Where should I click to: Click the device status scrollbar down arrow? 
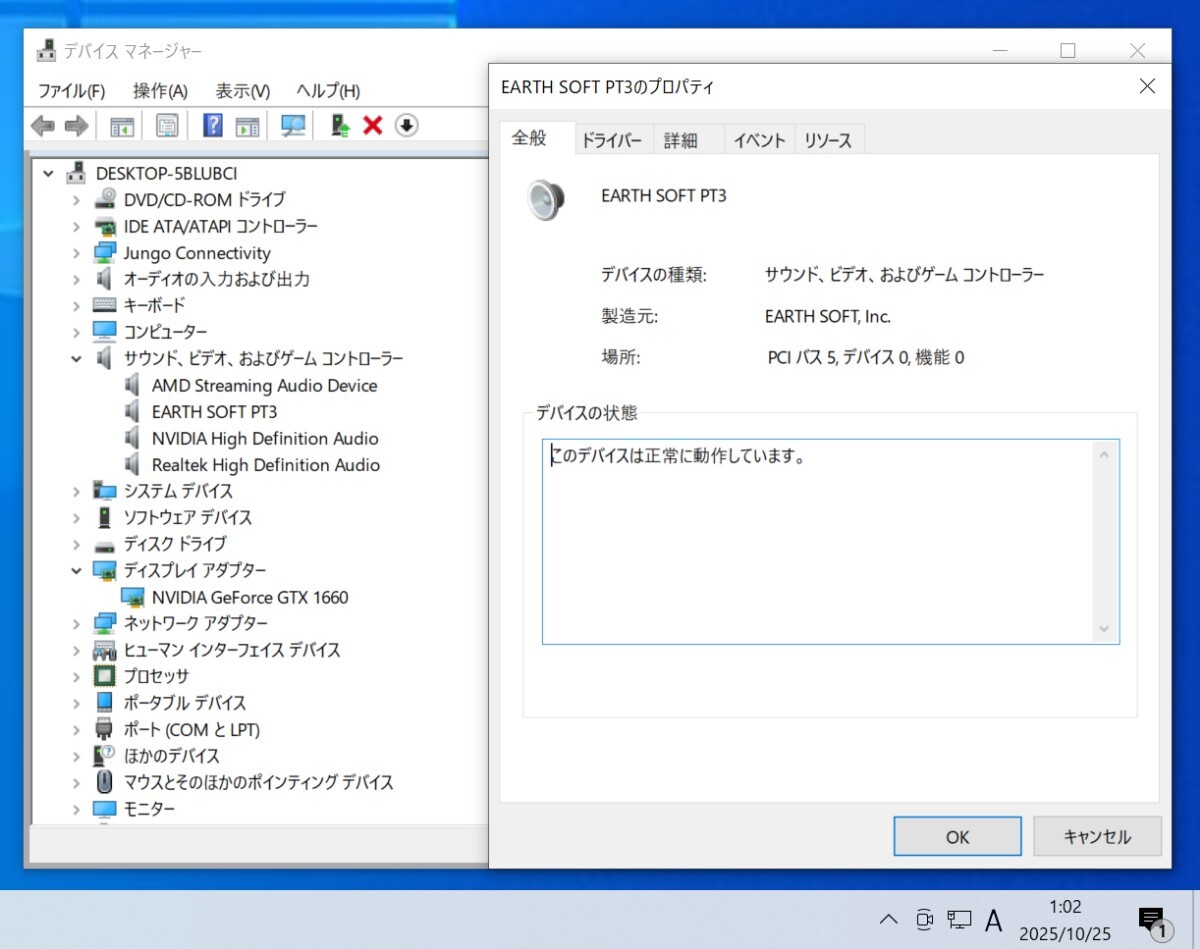(1104, 629)
